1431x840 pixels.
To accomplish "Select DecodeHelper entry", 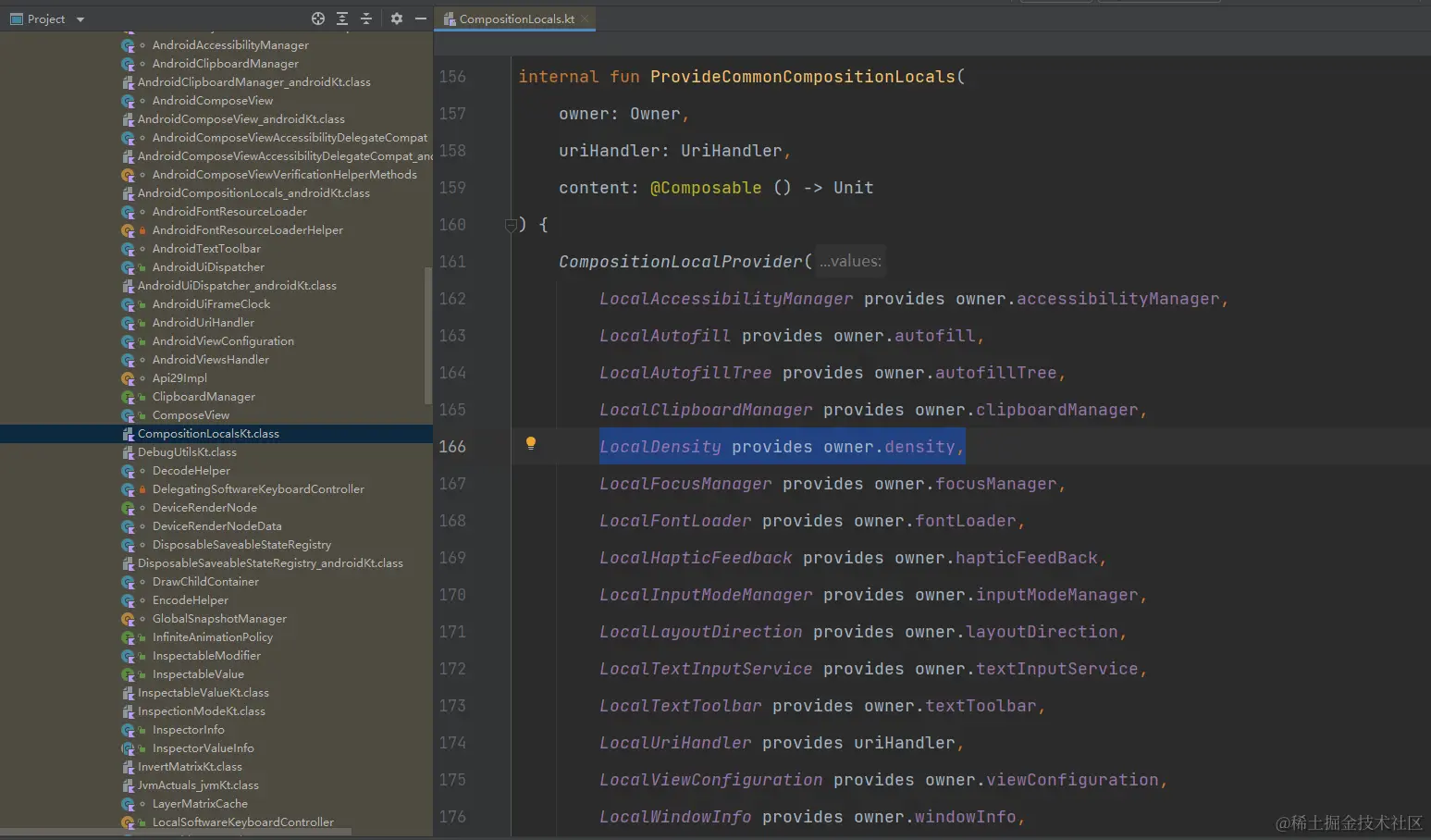I will 191,471.
